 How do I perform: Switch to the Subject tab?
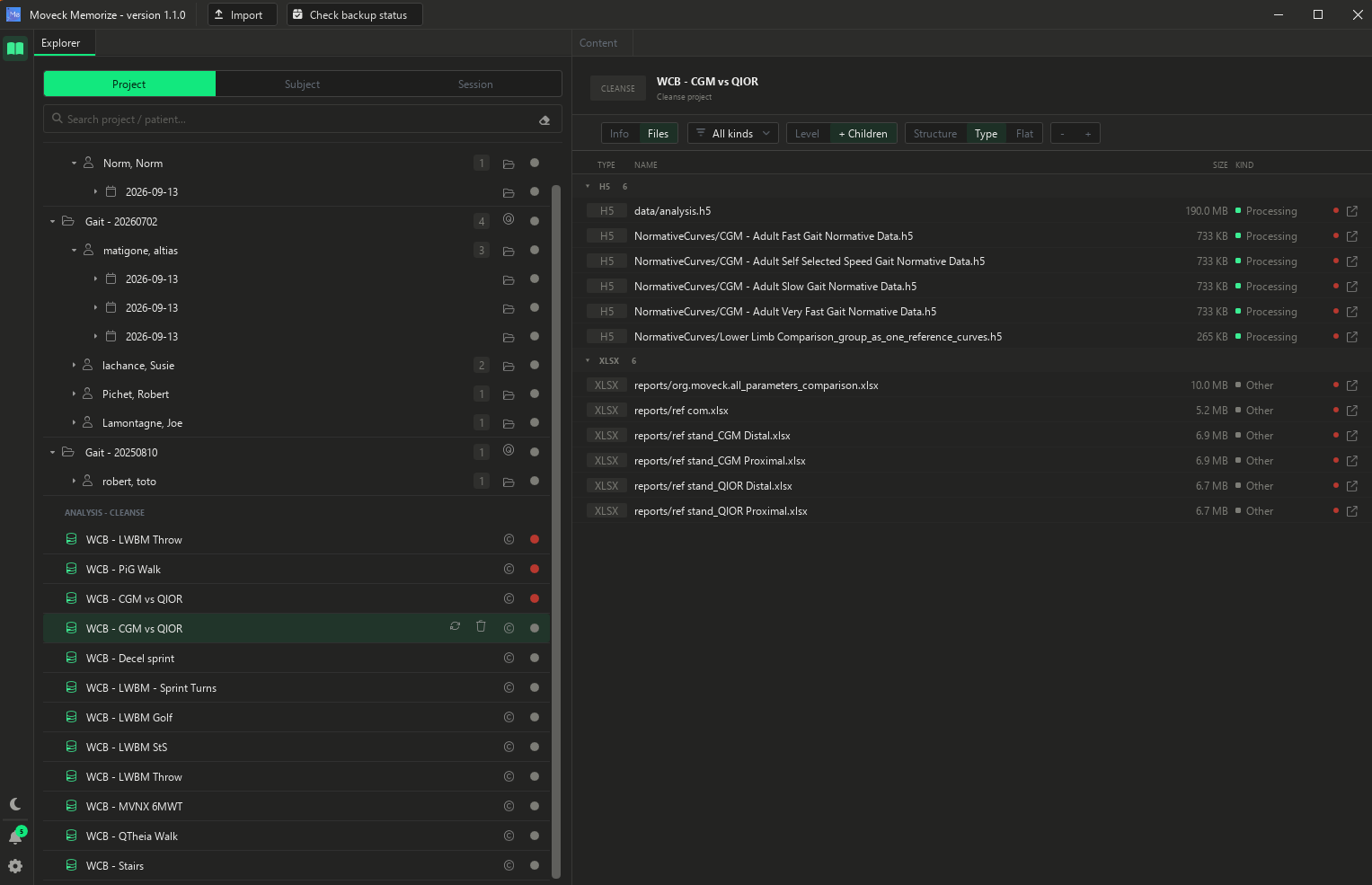(302, 84)
